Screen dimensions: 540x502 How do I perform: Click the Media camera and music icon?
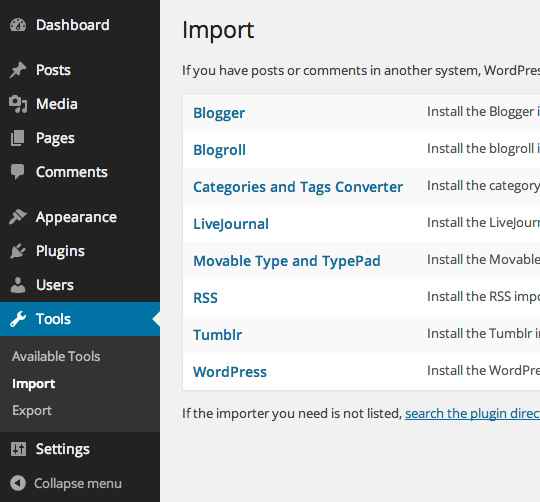pyautogui.click(x=18, y=104)
